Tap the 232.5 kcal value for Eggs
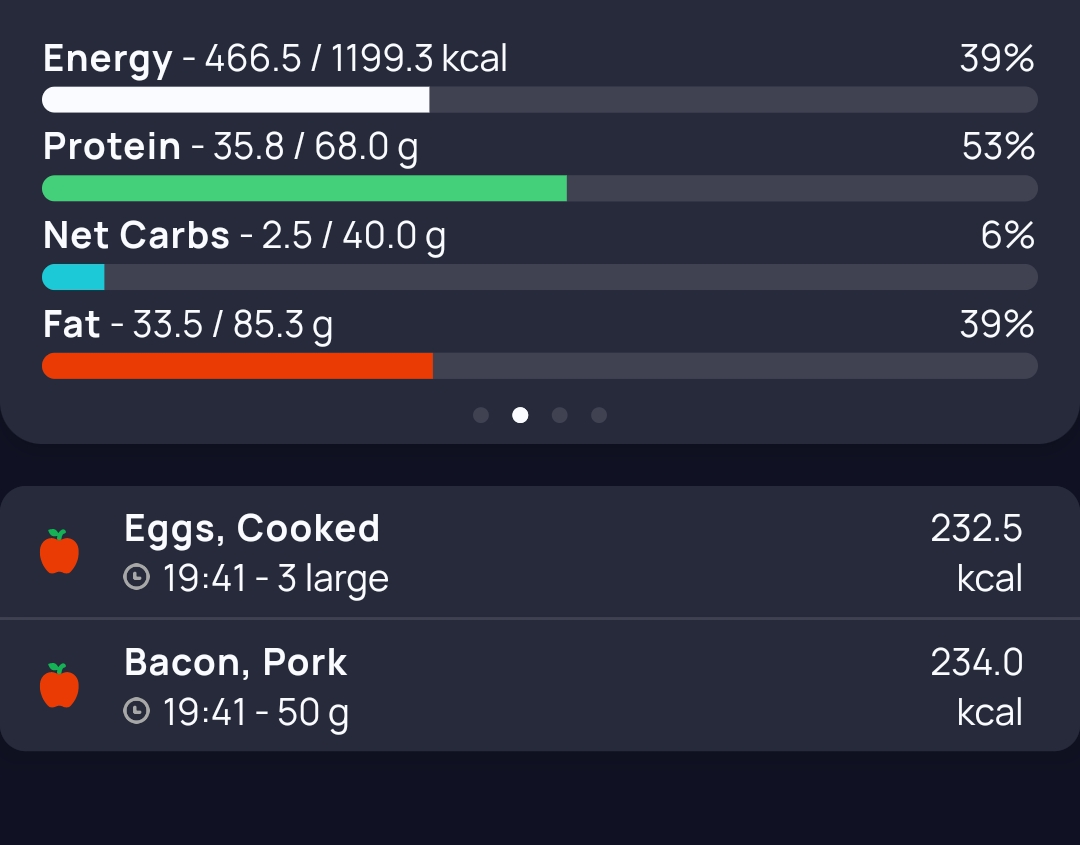 (976, 552)
